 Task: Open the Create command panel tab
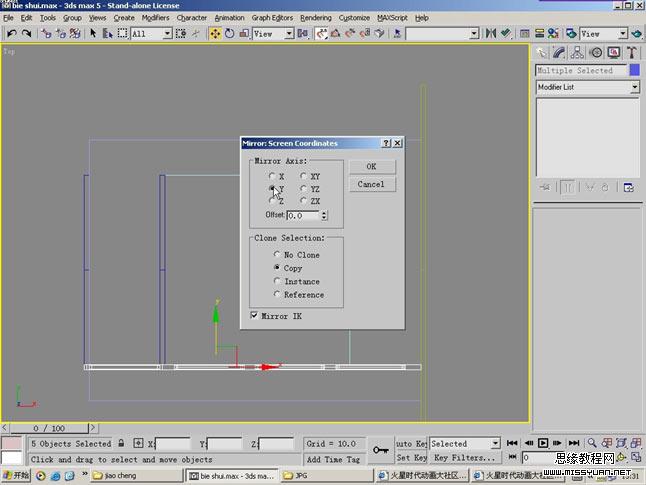541,52
